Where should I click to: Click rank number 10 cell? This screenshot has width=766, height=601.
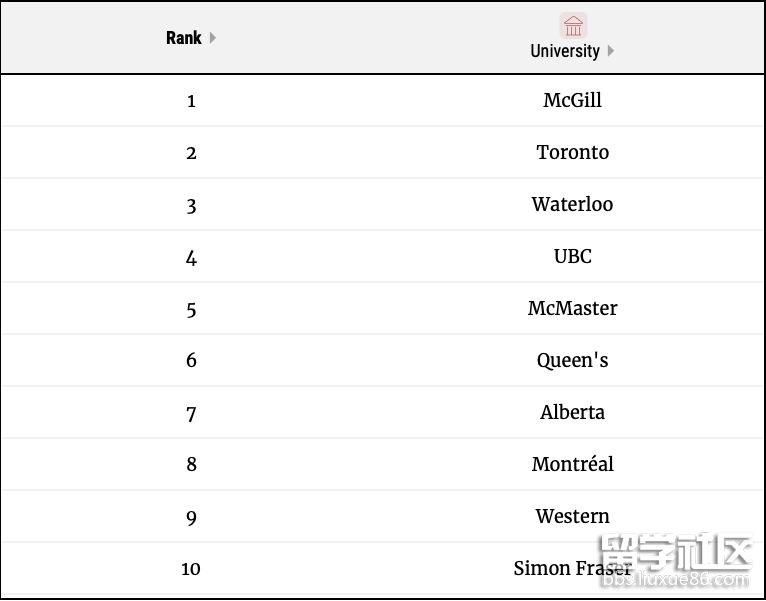point(191,569)
